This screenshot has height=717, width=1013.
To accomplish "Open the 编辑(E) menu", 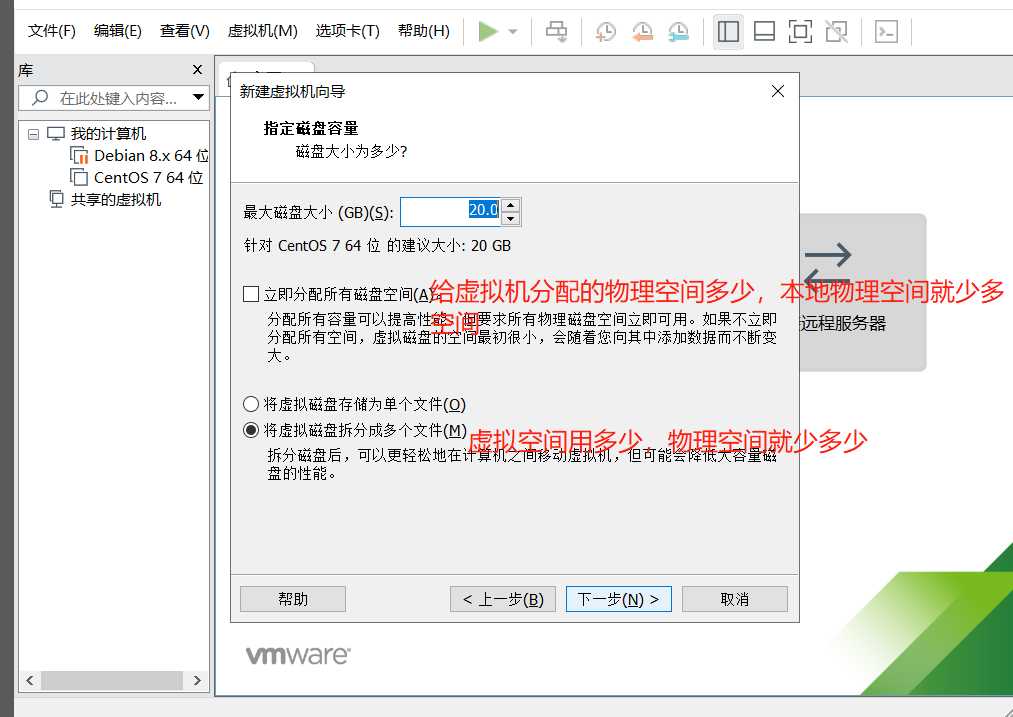I will coord(118,30).
